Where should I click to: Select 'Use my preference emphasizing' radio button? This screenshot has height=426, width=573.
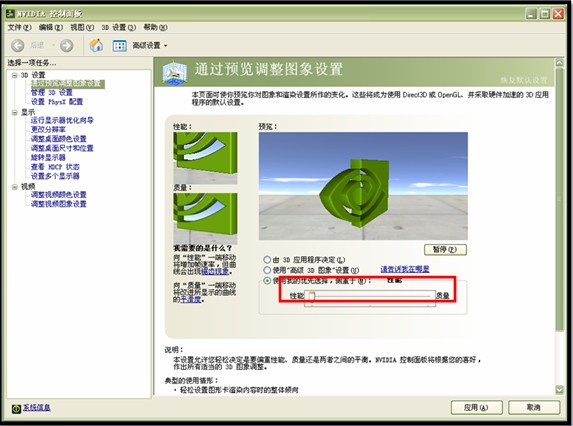click(x=267, y=281)
